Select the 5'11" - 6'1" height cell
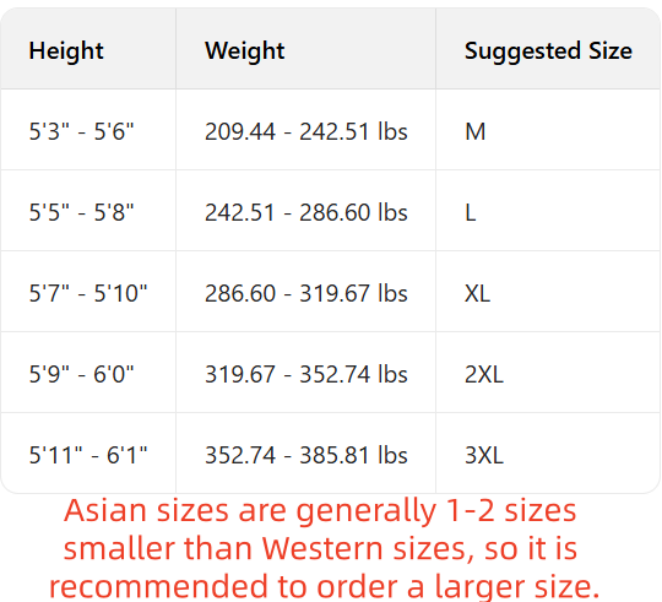 pyautogui.click(x=88, y=455)
